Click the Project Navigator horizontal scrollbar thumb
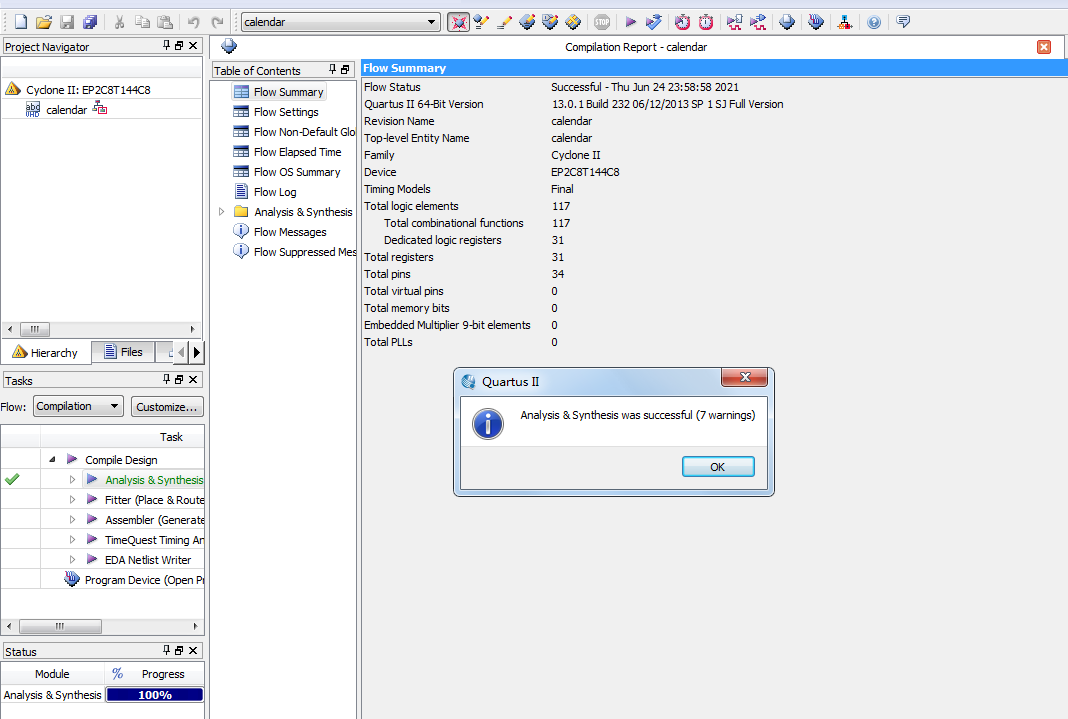Screen dimensions: 1068x719 (35, 330)
